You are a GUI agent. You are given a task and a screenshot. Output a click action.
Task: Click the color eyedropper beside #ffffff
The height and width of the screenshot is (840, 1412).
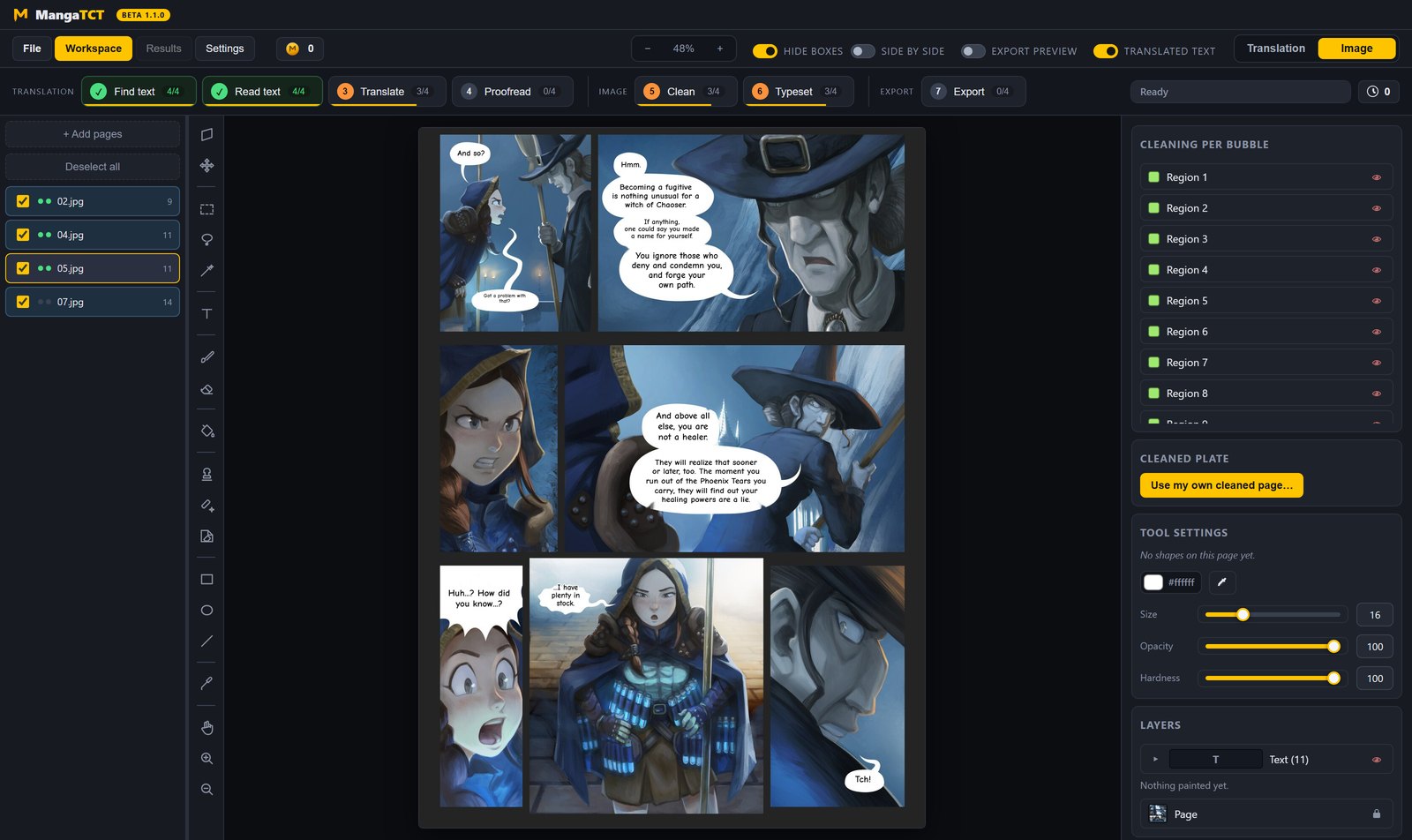[x=1222, y=582]
